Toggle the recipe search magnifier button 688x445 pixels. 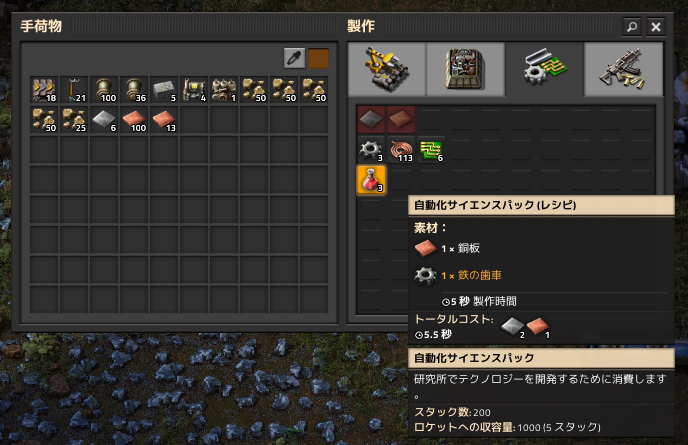coord(632,27)
